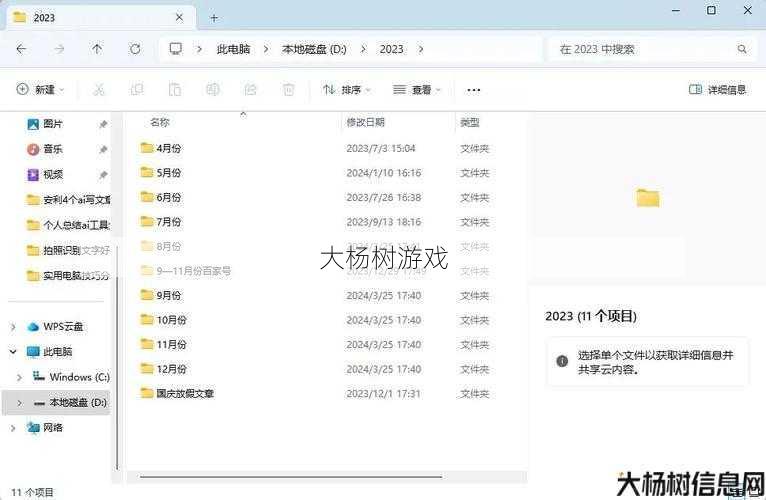Open the 拍照识别文字 sidebar folder

pyautogui.click(x=68, y=250)
